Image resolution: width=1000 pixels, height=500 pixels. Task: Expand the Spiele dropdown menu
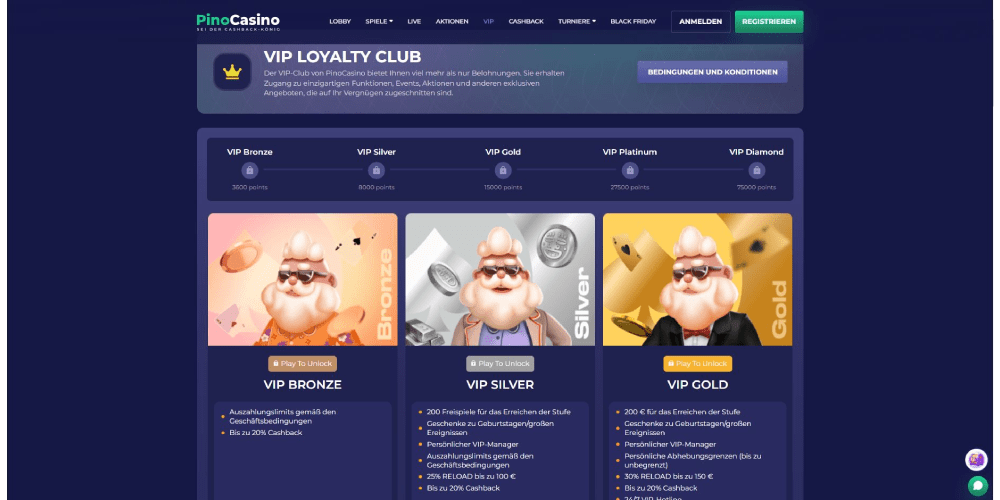(x=379, y=22)
